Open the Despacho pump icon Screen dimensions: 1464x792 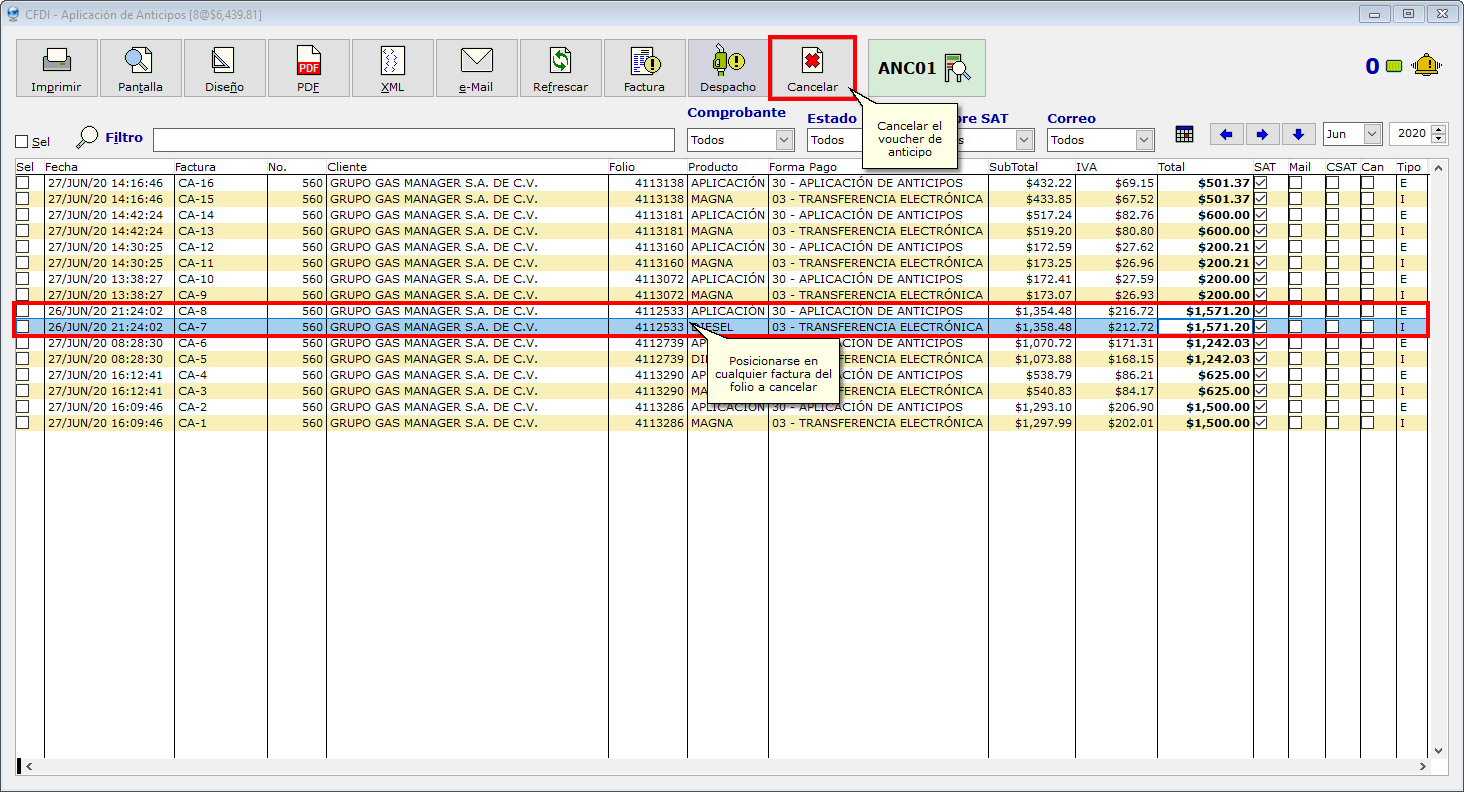[727, 61]
